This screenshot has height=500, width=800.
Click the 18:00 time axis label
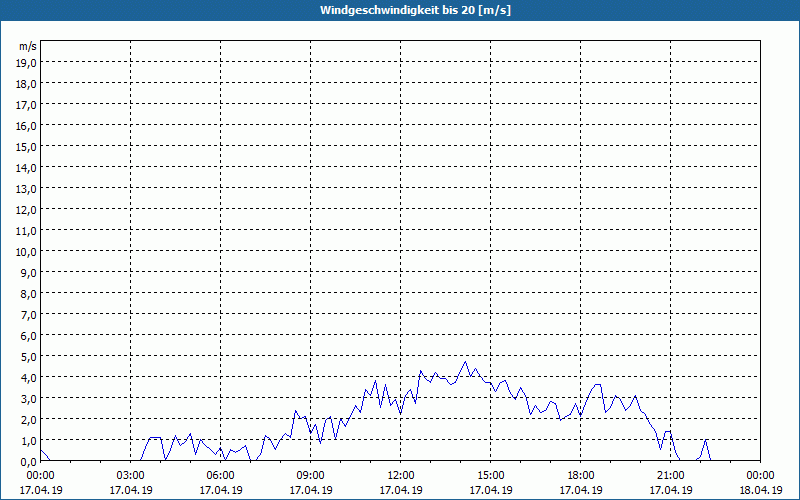[x=581, y=476]
